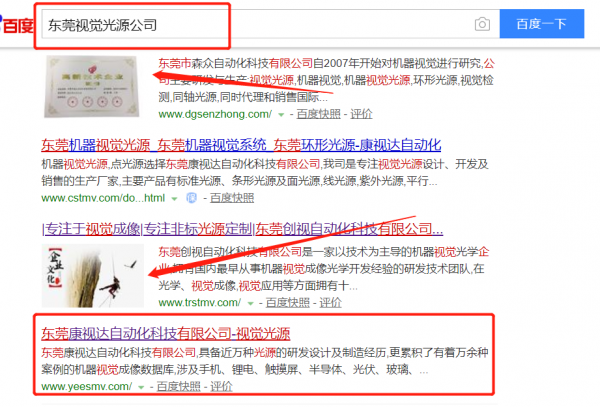Expand the dropdown arrow beside www.yeesmv.com

point(141,387)
